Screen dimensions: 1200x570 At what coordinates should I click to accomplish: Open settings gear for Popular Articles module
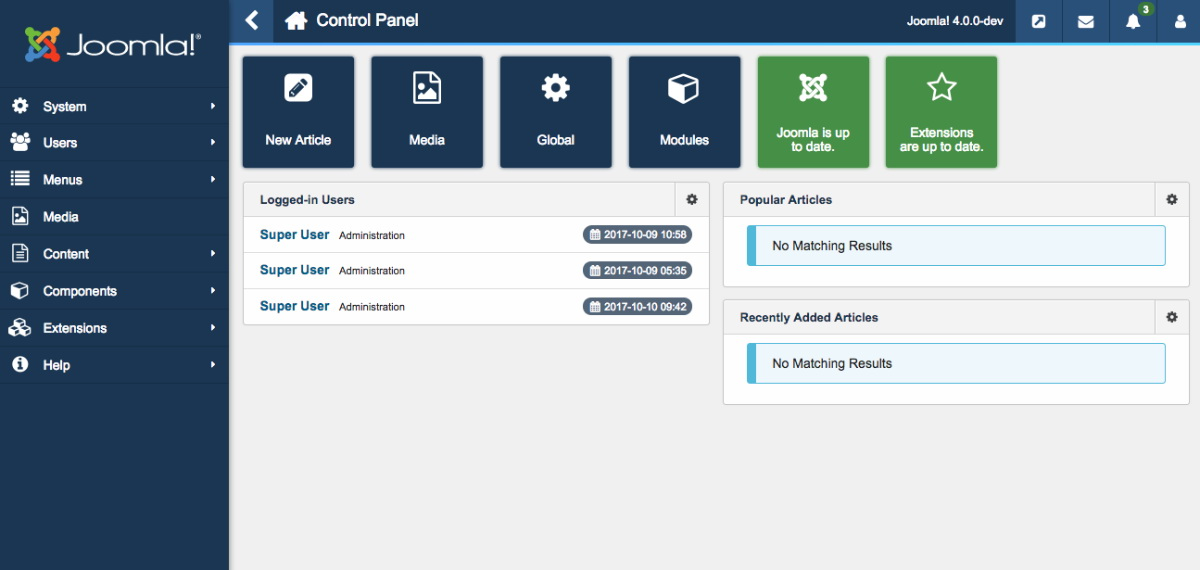1171,200
